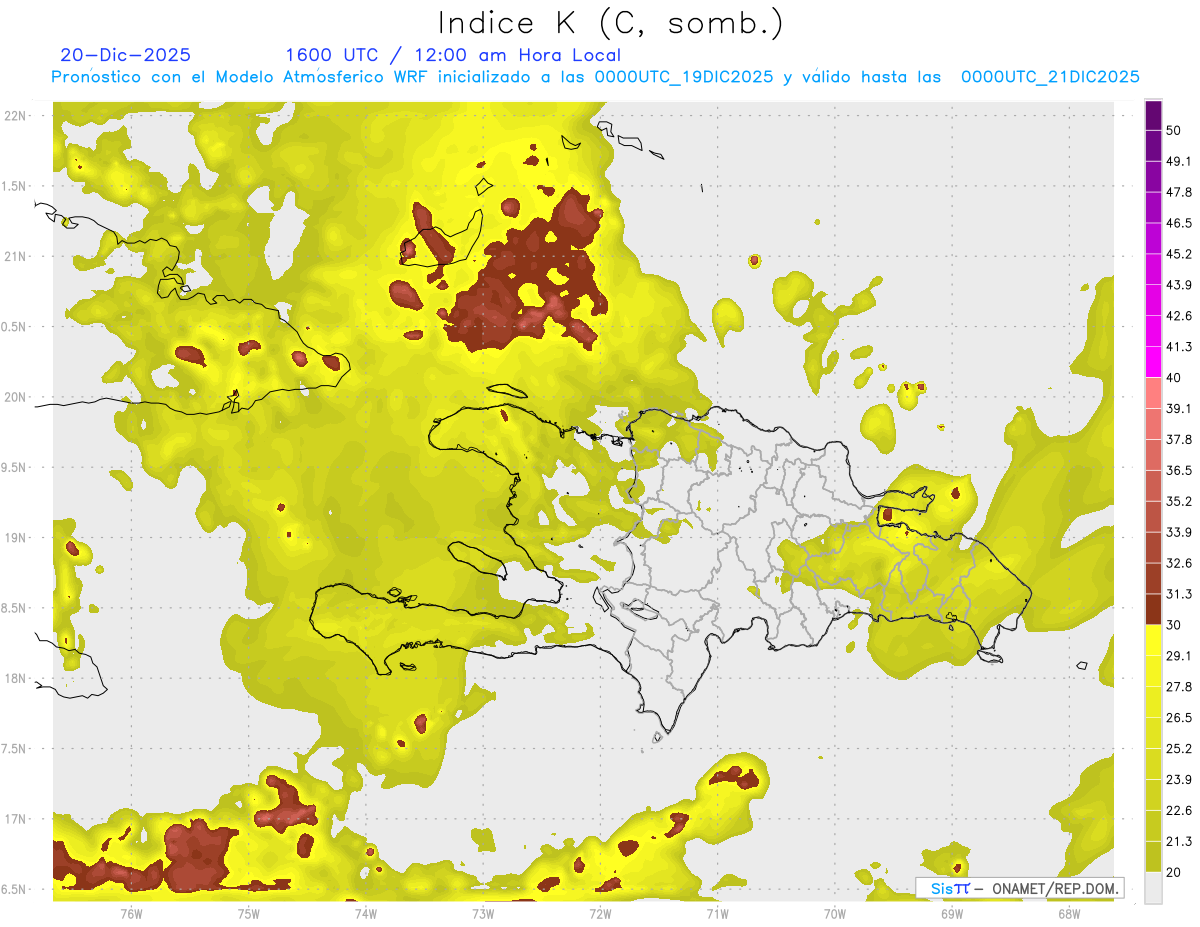Click the '69W' longitude label
1200x927 pixels.
pyautogui.click(x=952, y=914)
